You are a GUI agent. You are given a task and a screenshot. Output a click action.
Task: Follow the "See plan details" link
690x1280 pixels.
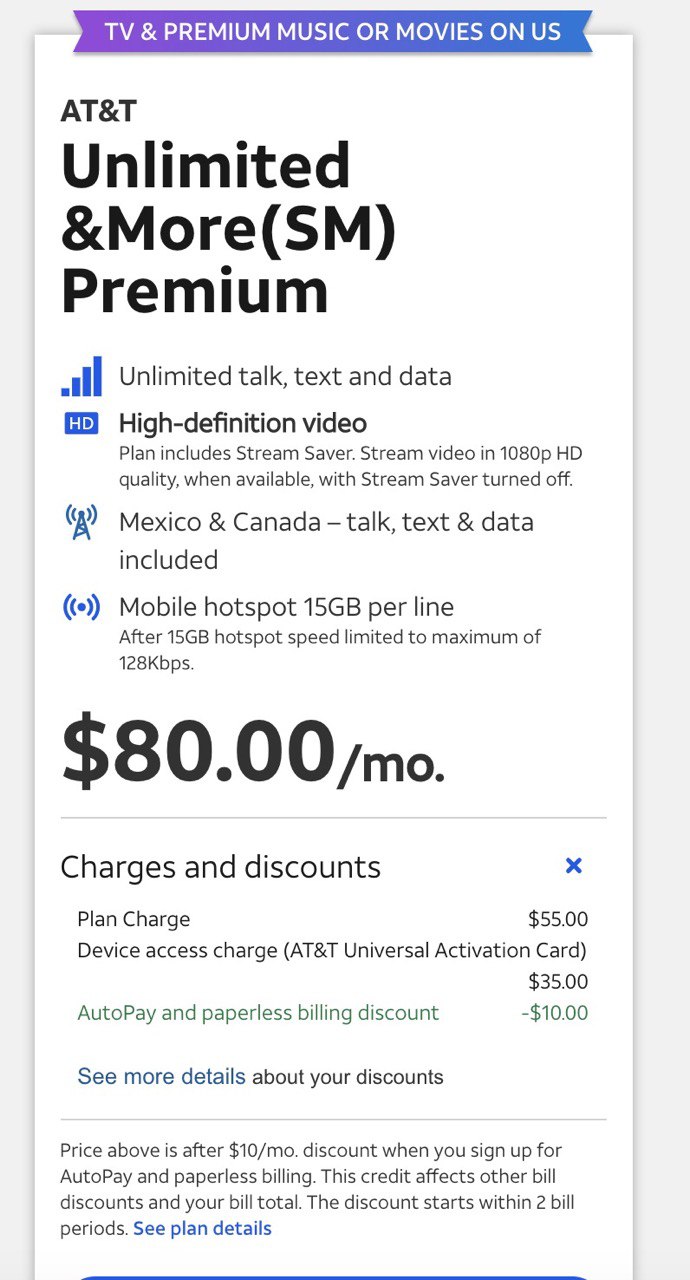click(202, 1228)
